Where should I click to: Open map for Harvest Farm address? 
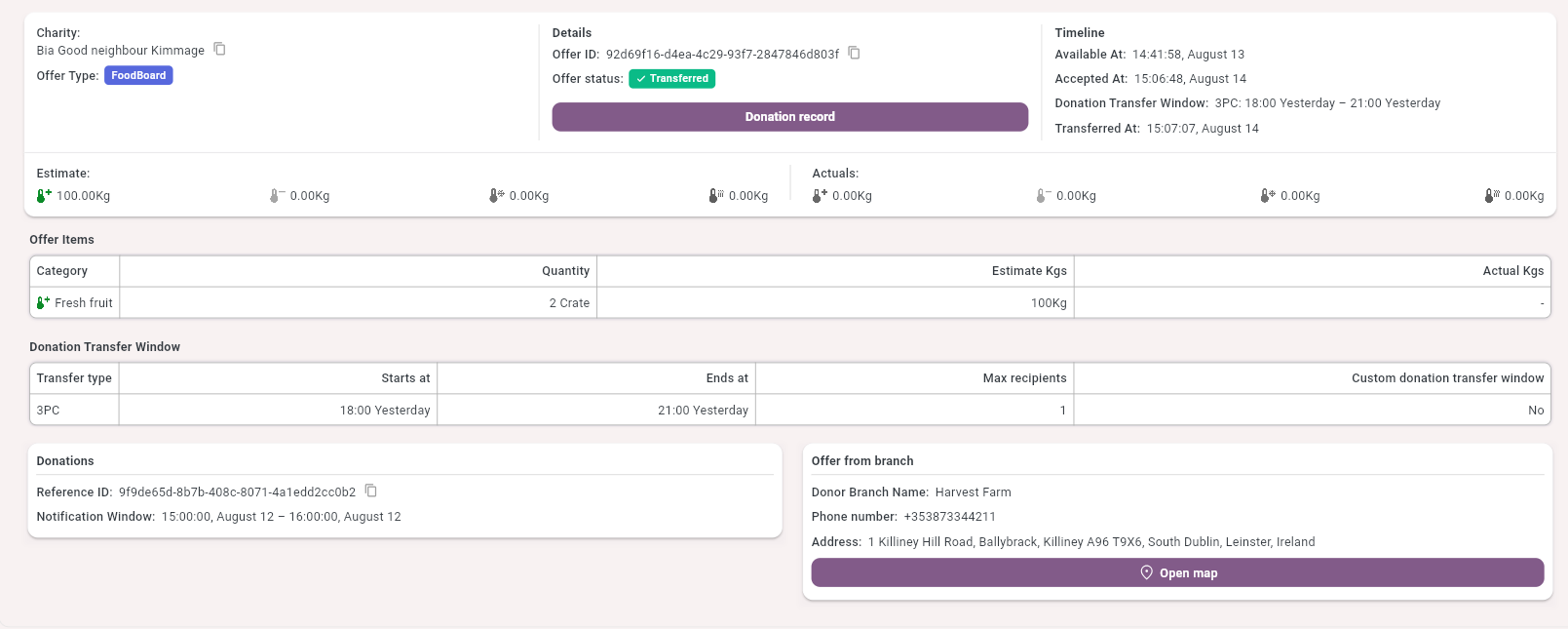pyautogui.click(x=1177, y=573)
